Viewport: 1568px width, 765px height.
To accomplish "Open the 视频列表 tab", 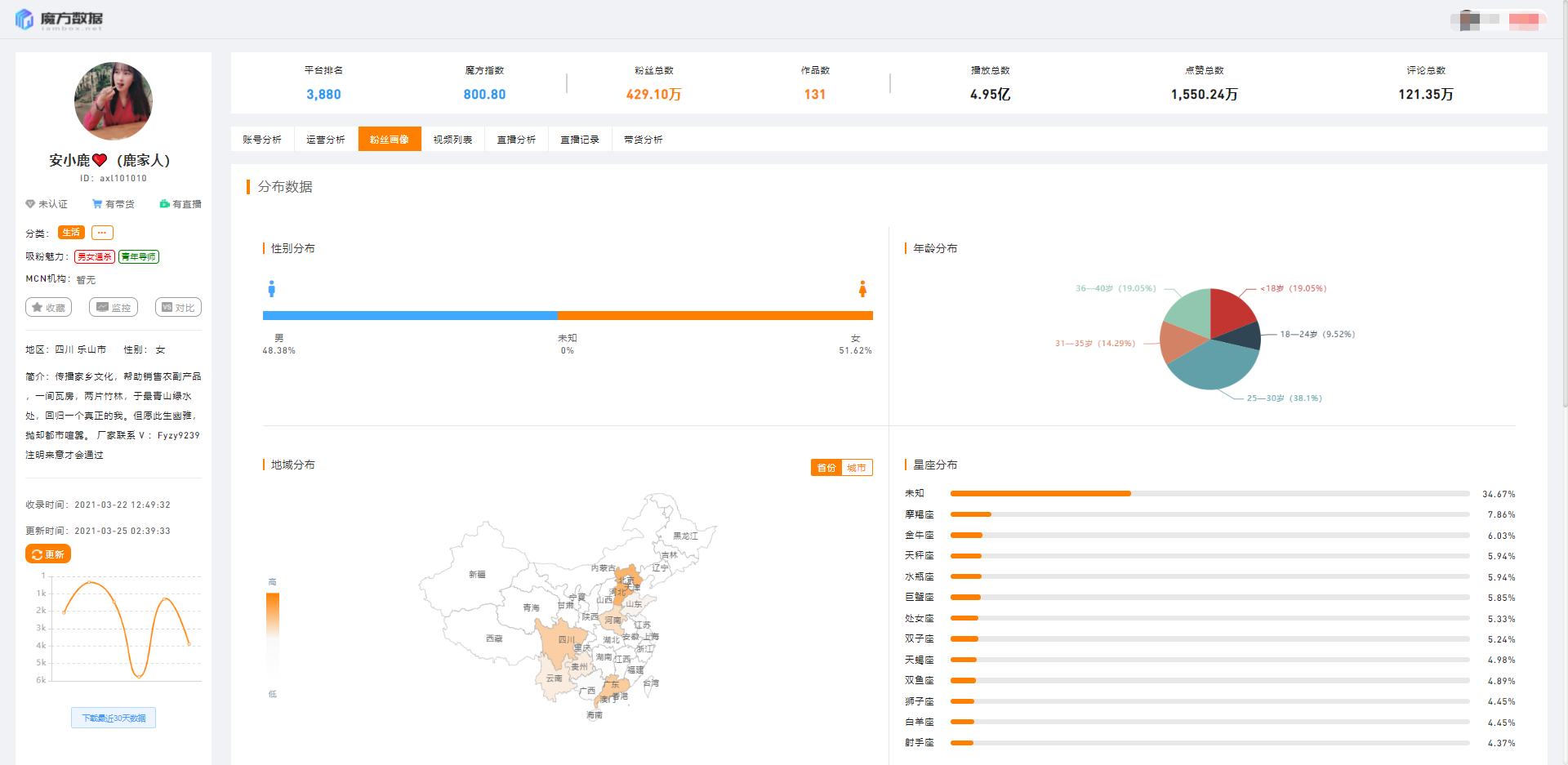I will click(453, 140).
